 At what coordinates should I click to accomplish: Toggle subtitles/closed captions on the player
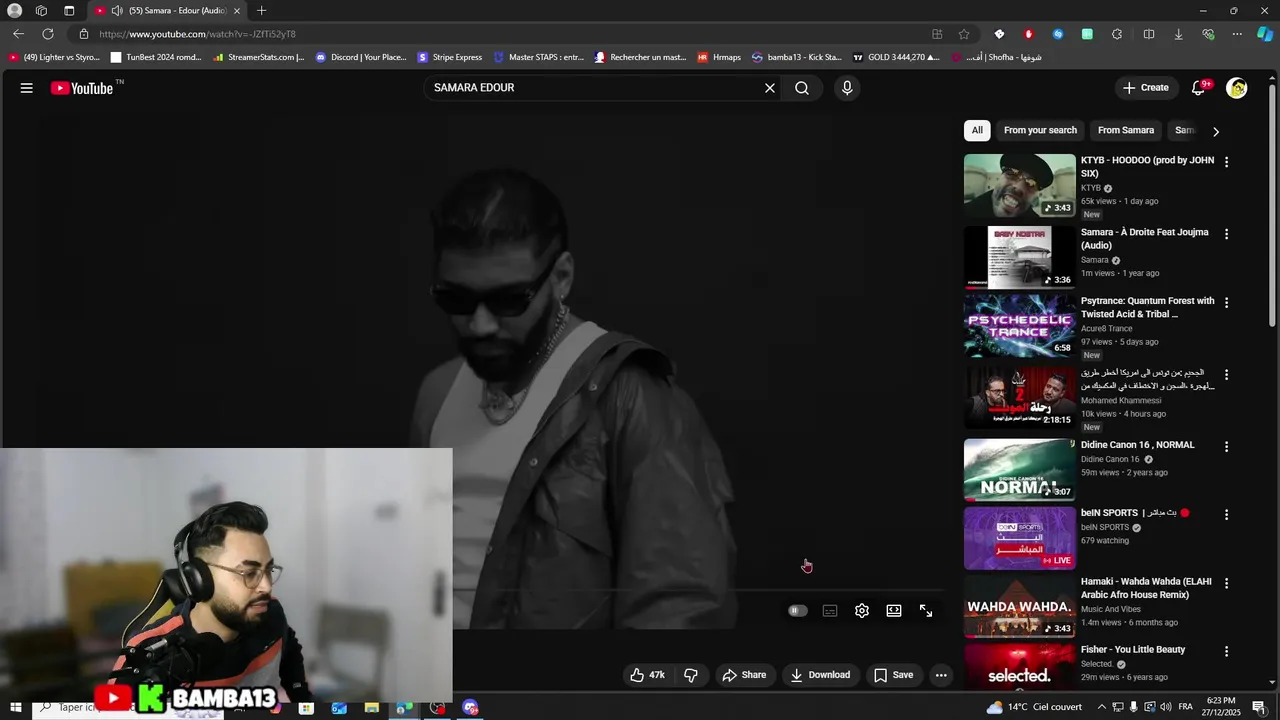[x=830, y=611]
